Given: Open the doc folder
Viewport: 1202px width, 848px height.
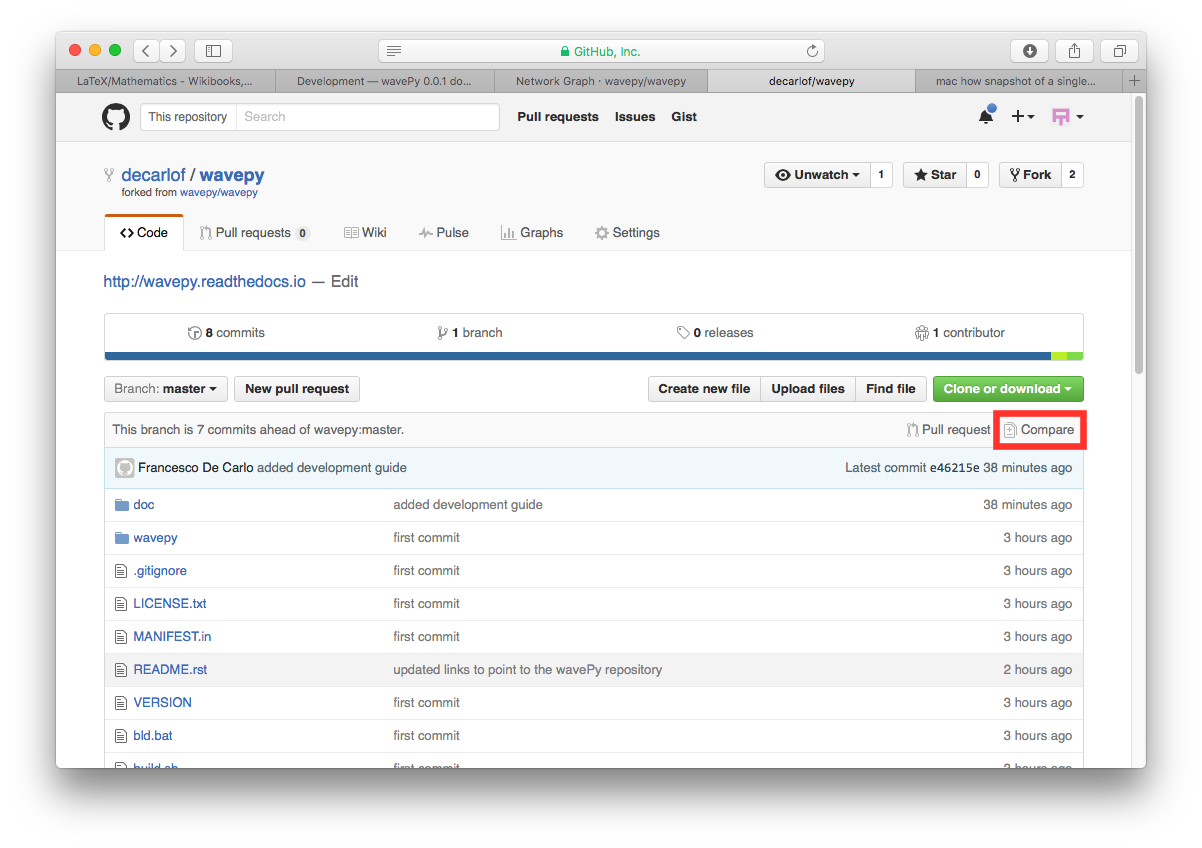Looking at the screenshot, I should click(144, 505).
